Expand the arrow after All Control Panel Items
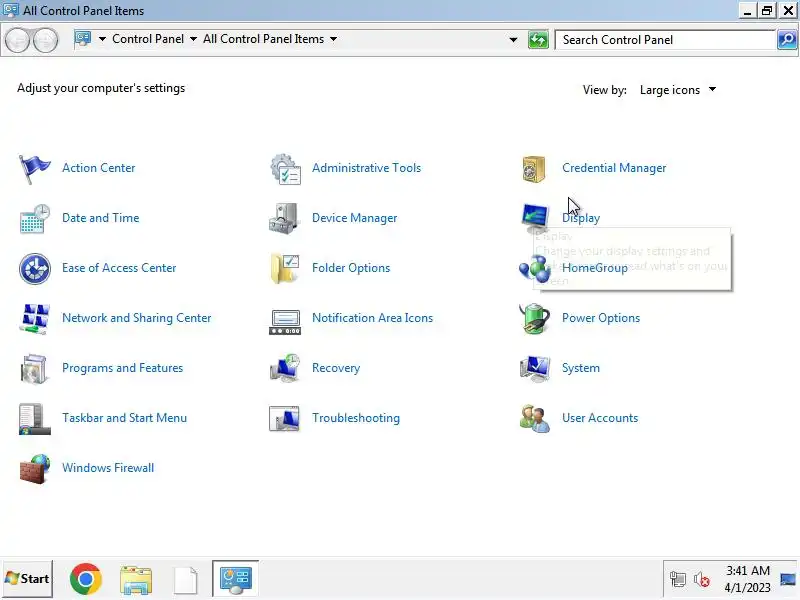 (333, 39)
